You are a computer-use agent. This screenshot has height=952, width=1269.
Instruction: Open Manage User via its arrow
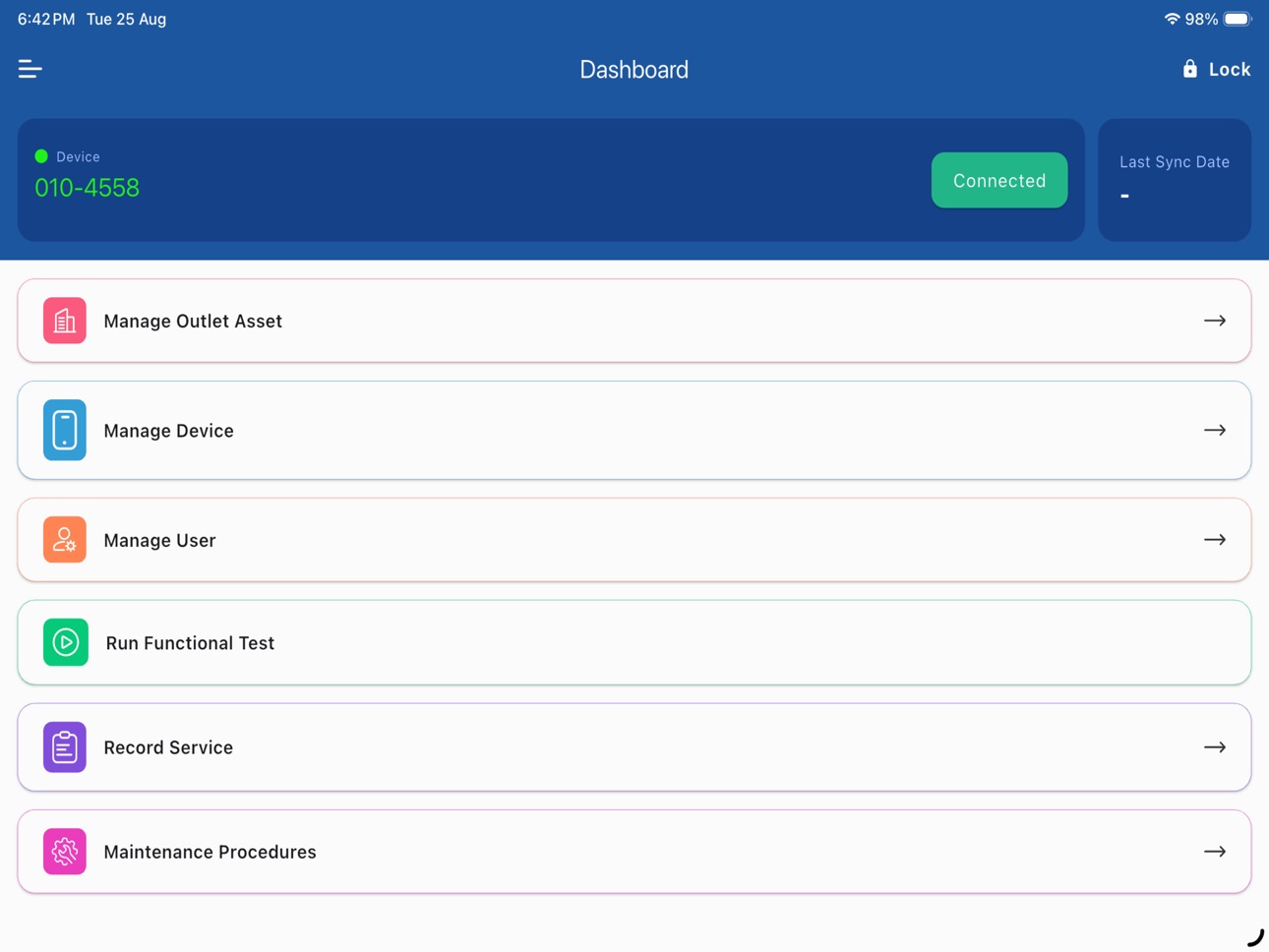(x=1215, y=540)
